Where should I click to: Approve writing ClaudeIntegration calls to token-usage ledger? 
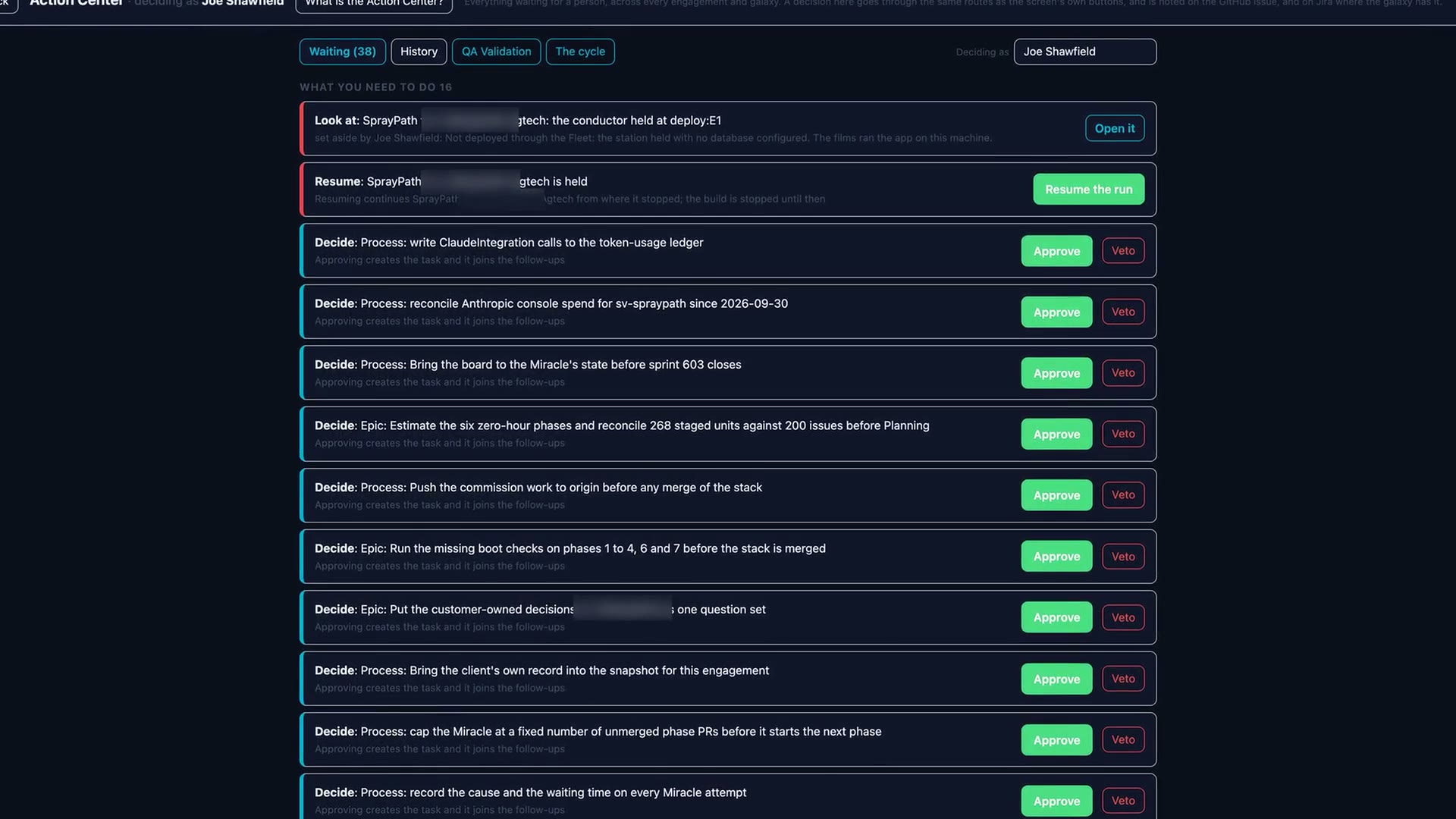[1056, 251]
